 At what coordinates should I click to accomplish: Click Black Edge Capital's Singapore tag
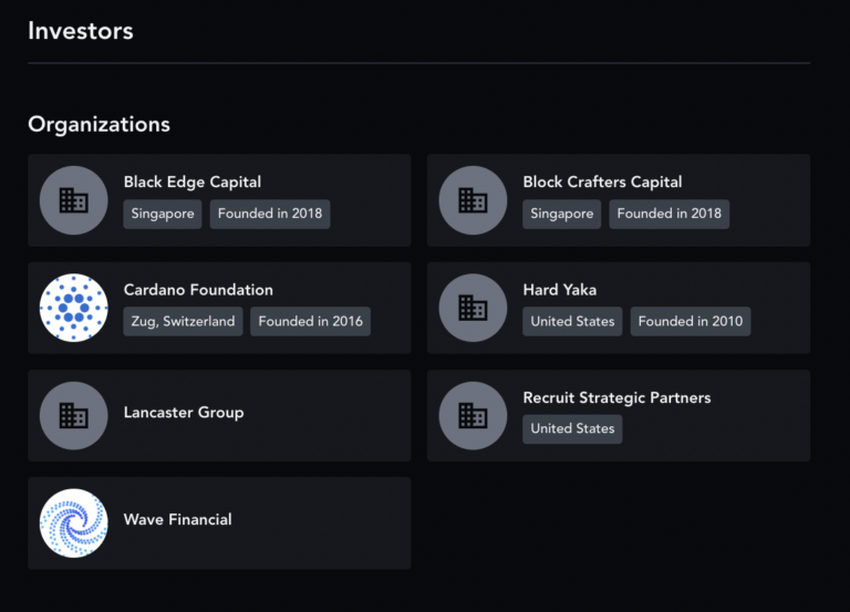[x=163, y=213]
